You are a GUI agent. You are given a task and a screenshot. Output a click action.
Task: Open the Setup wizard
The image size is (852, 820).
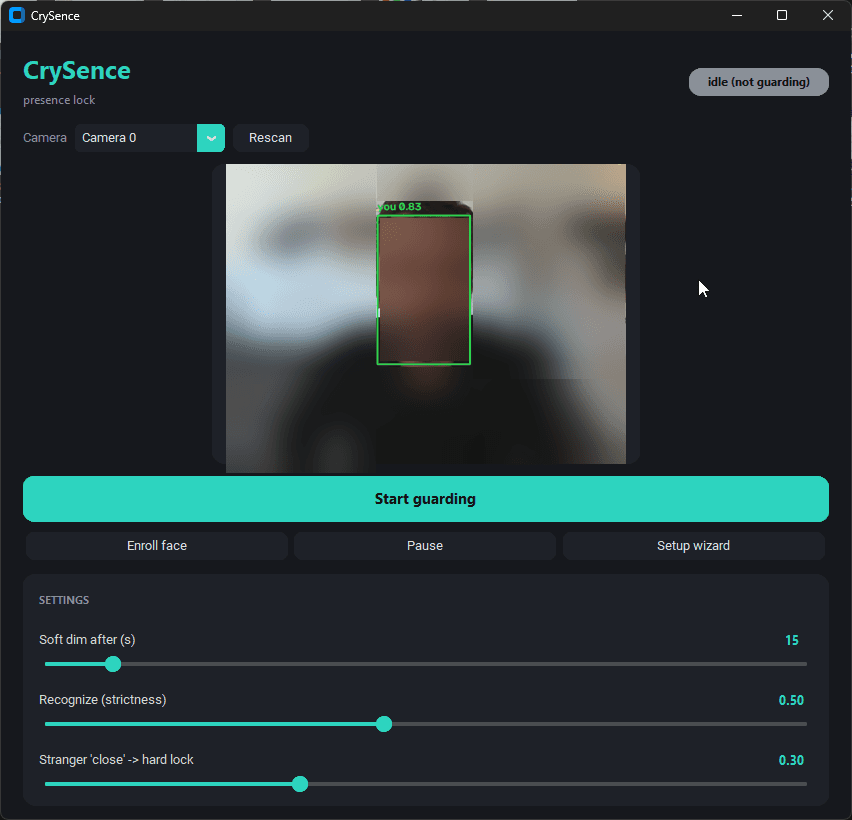click(693, 546)
